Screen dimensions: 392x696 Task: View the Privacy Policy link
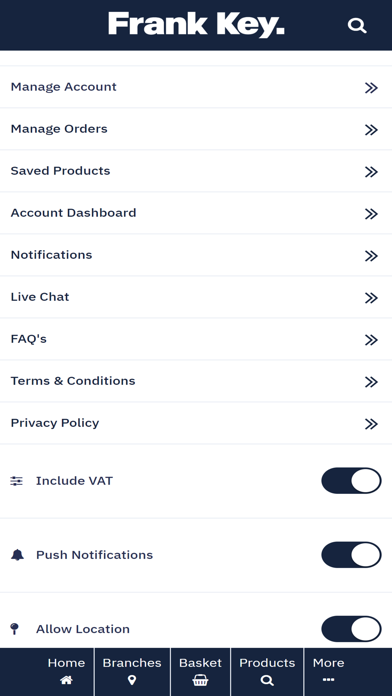(x=196, y=423)
